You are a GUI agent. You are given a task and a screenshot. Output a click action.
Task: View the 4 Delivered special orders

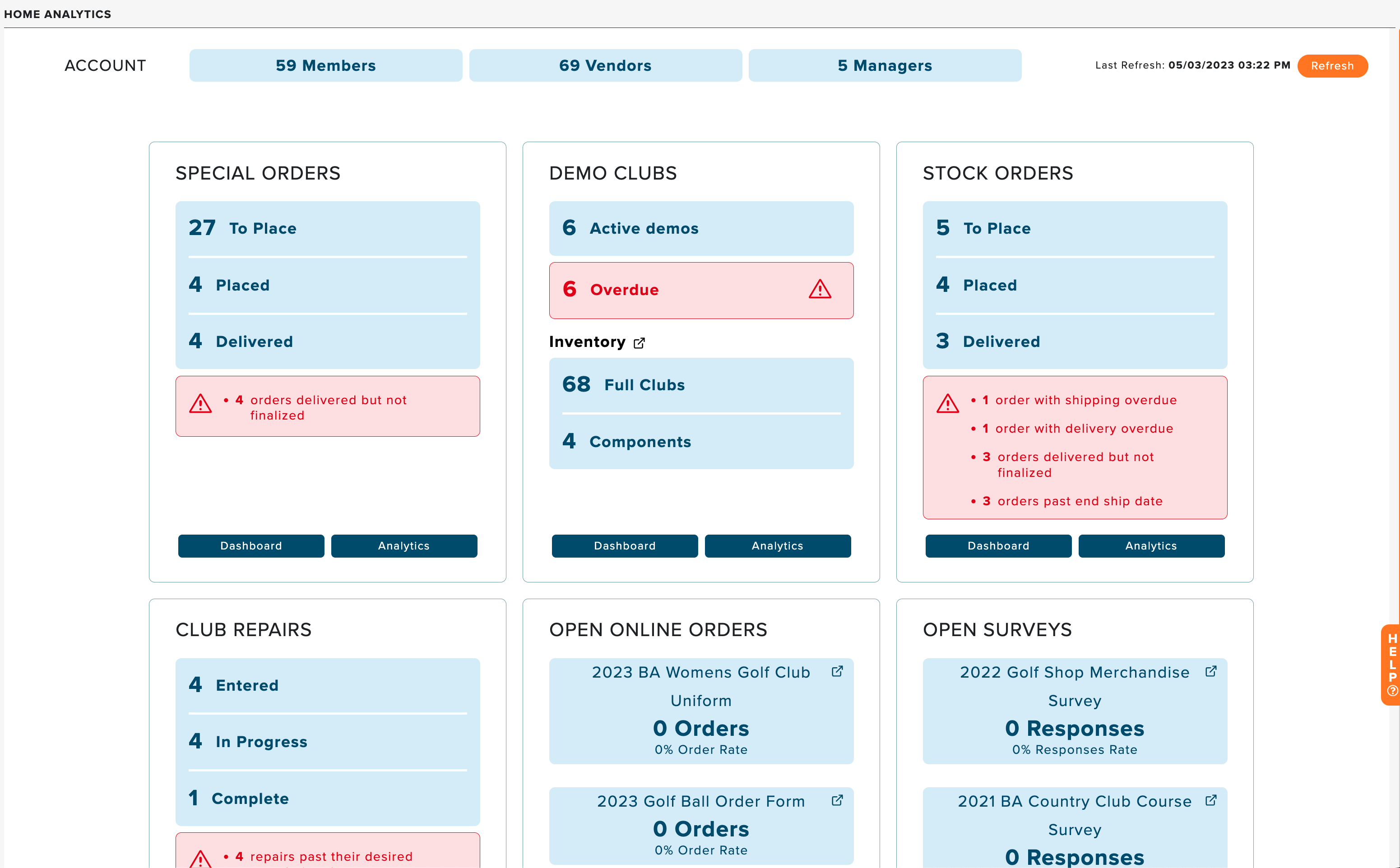coord(327,342)
